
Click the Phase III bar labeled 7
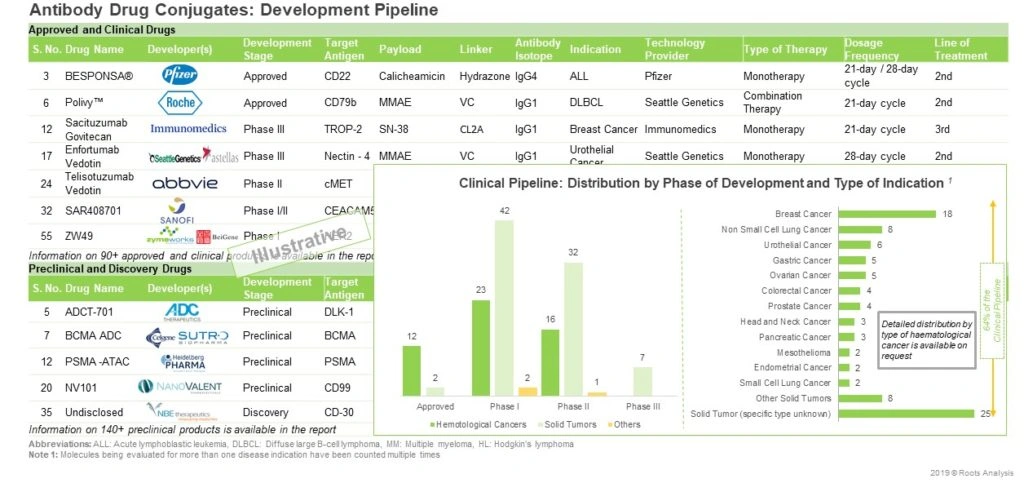[643, 381]
